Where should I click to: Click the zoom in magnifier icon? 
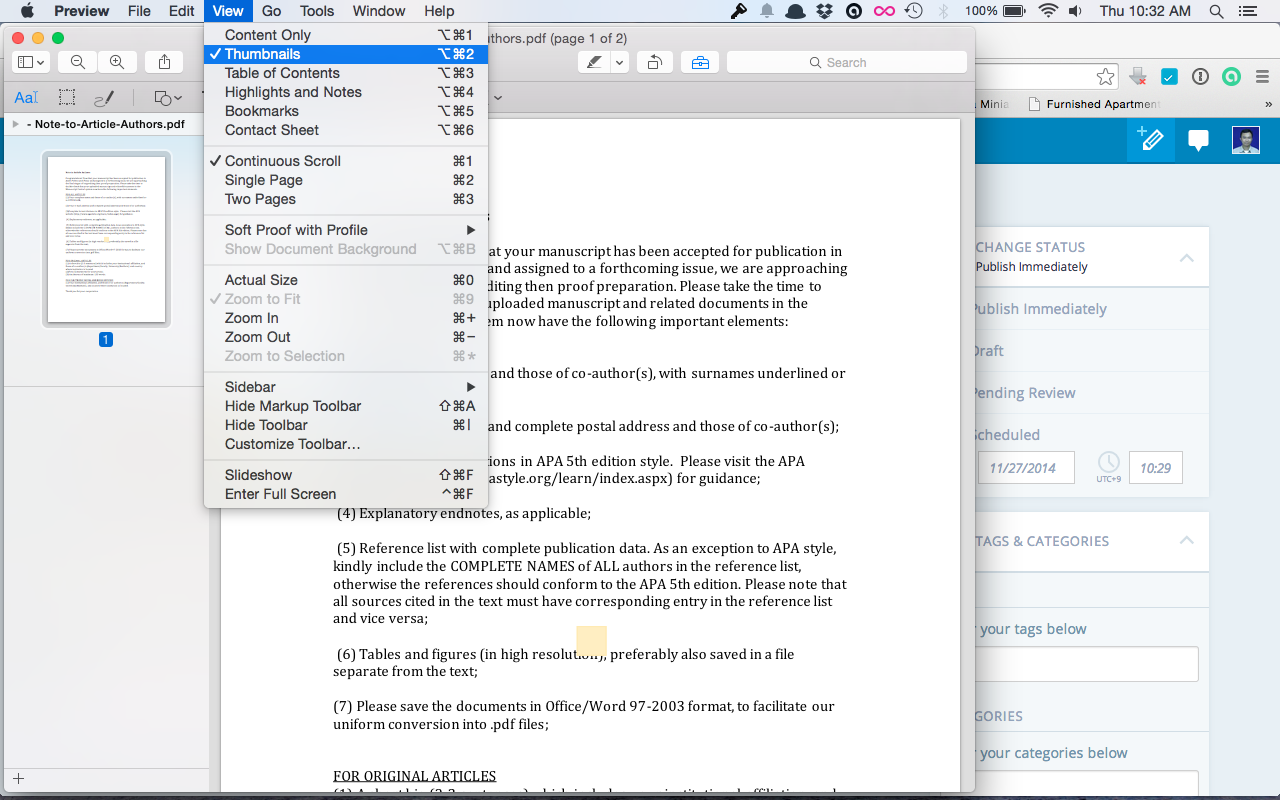(x=117, y=62)
